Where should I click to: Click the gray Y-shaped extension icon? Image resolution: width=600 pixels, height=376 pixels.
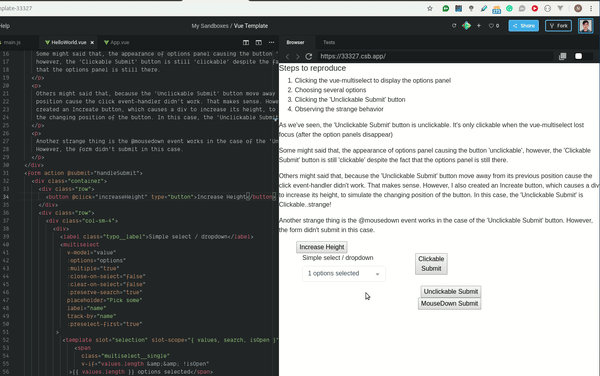click(560, 8)
